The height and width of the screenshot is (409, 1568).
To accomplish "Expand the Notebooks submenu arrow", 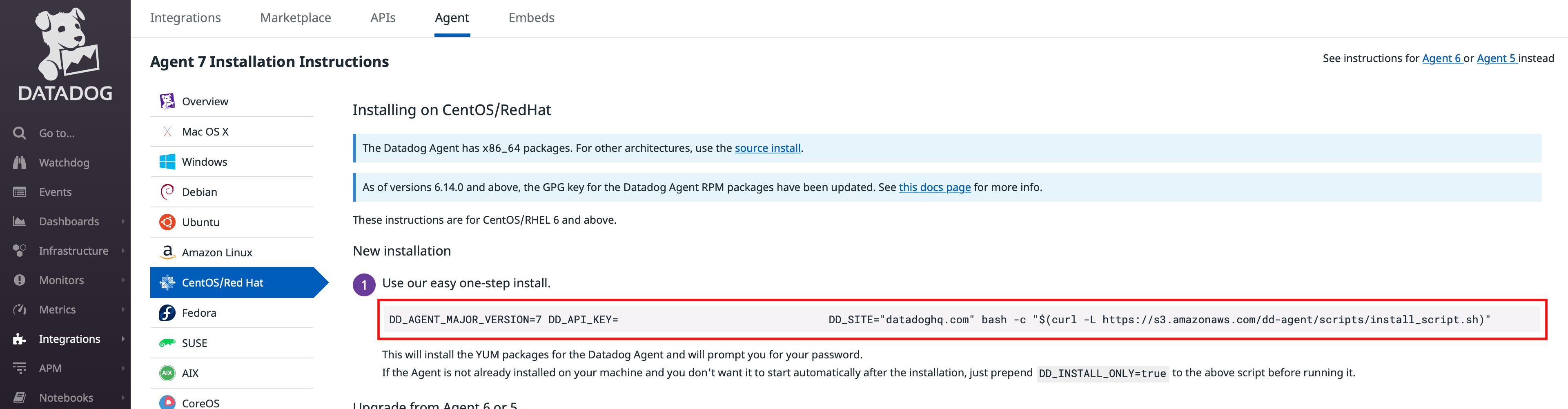I will click(x=122, y=398).
